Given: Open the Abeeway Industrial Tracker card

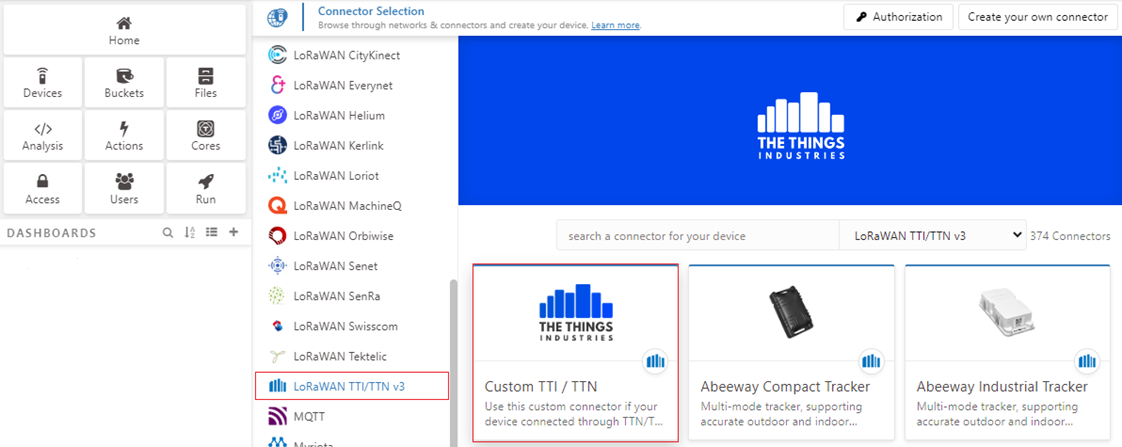Looking at the screenshot, I should [1008, 353].
